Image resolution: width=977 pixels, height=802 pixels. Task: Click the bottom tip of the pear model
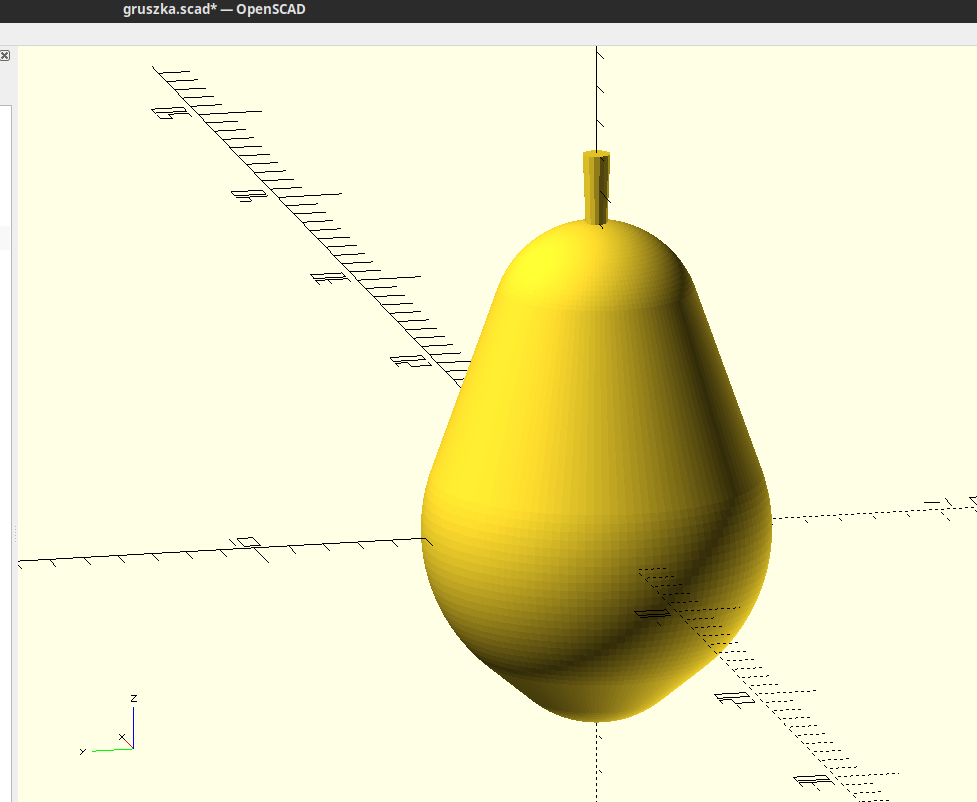(597, 712)
